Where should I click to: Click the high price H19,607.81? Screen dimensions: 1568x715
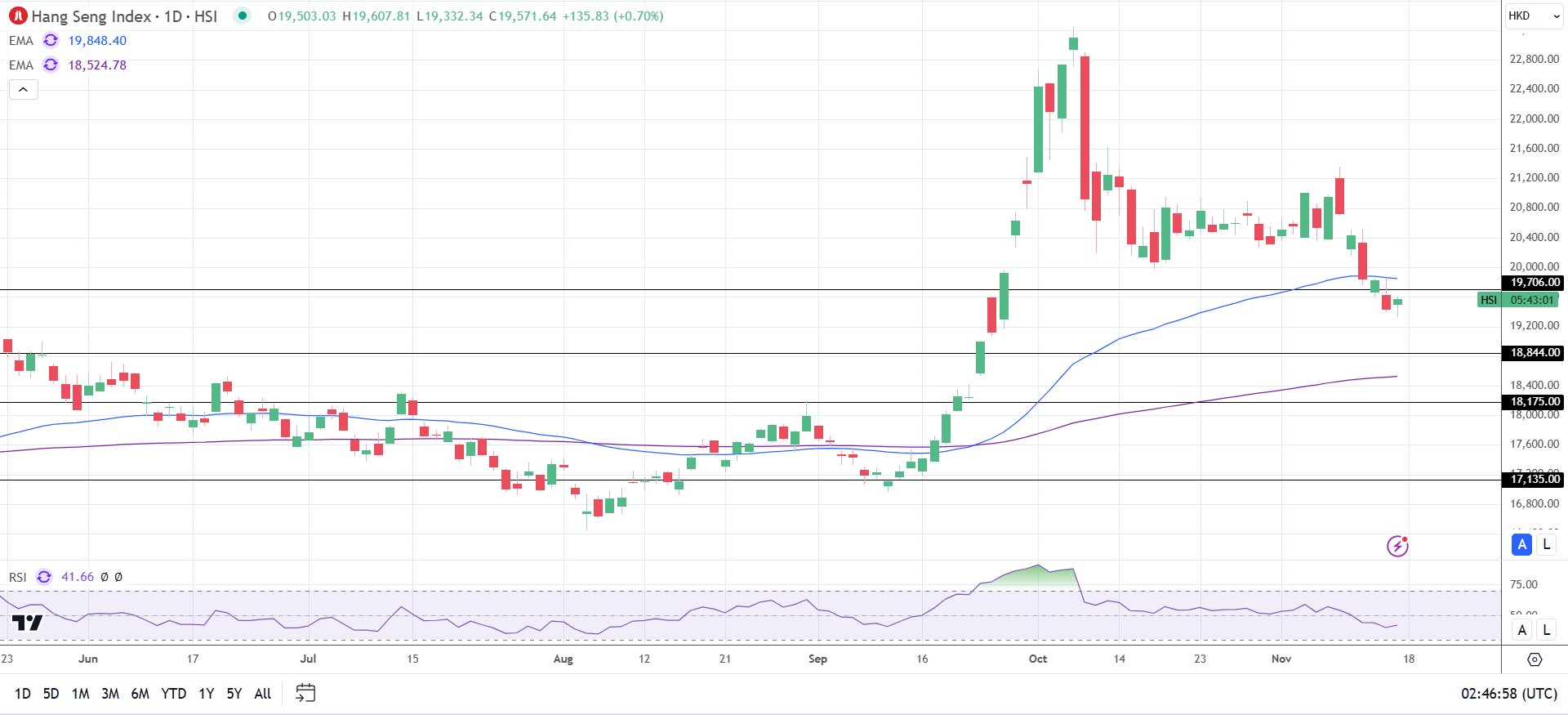376,16
